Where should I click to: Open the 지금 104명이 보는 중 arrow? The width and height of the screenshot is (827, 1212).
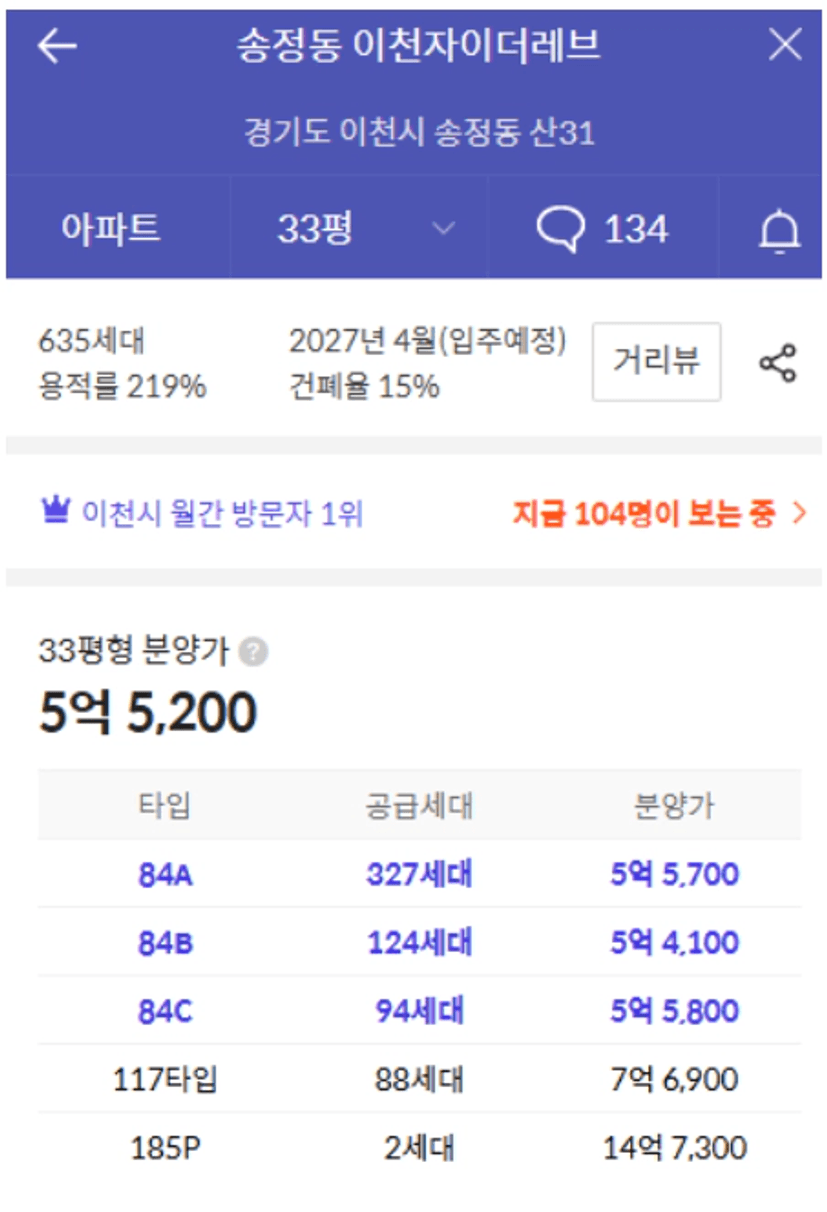tap(799, 514)
